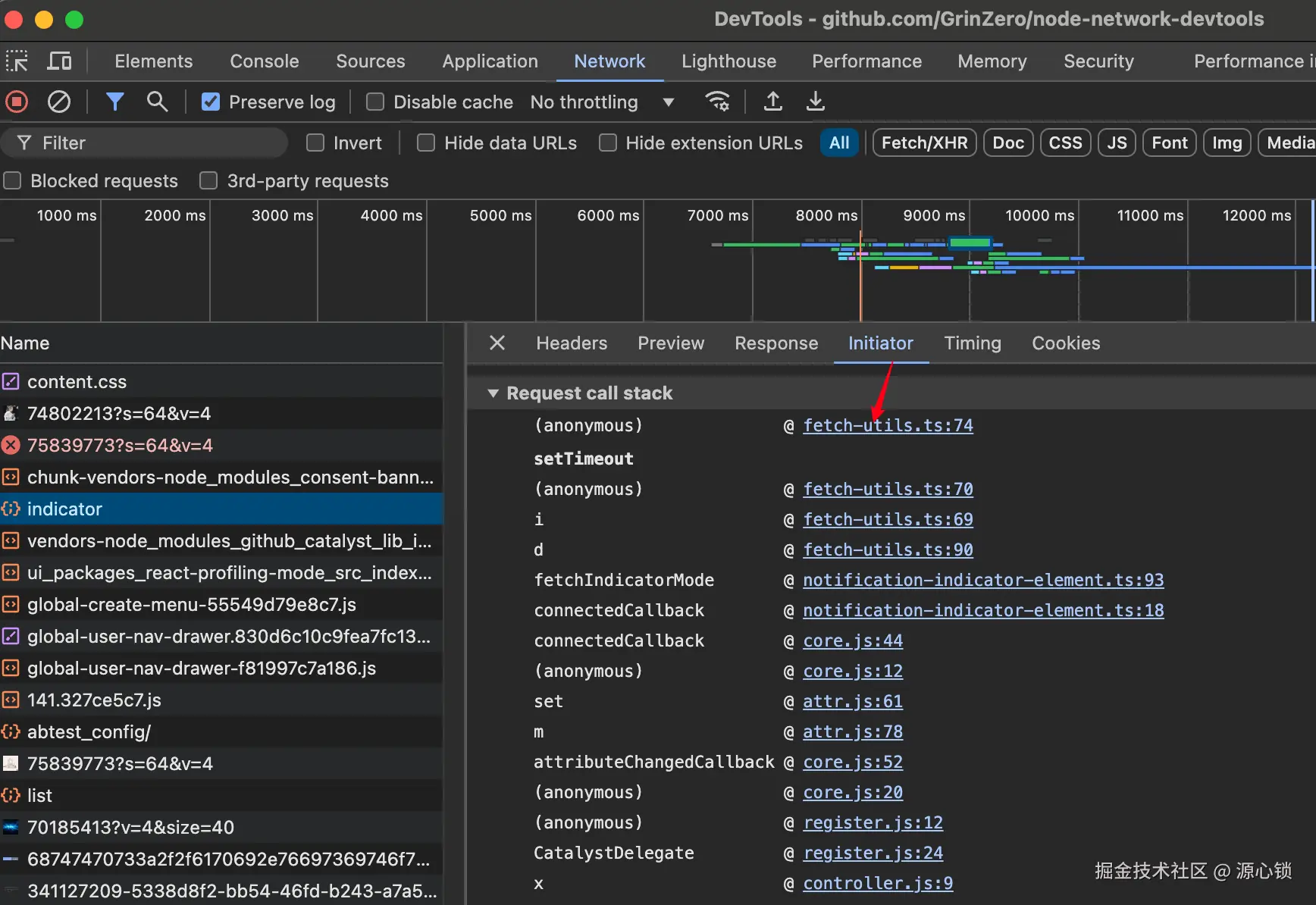This screenshot has width=1316, height=905.
Task: Switch to the Console panel tab
Action: pyautogui.click(x=264, y=61)
